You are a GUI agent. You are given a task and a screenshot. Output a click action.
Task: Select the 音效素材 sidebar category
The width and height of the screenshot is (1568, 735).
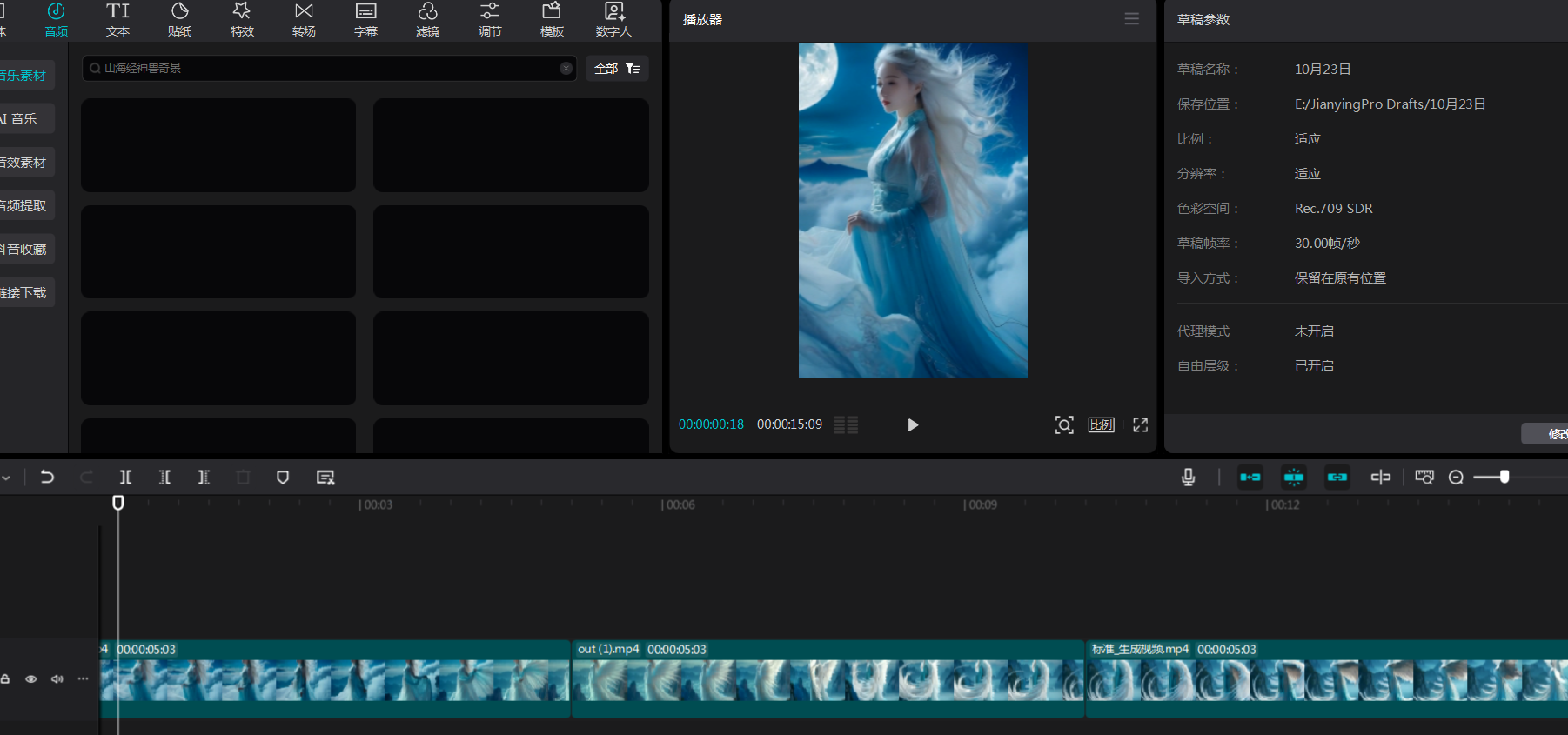coord(24,163)
